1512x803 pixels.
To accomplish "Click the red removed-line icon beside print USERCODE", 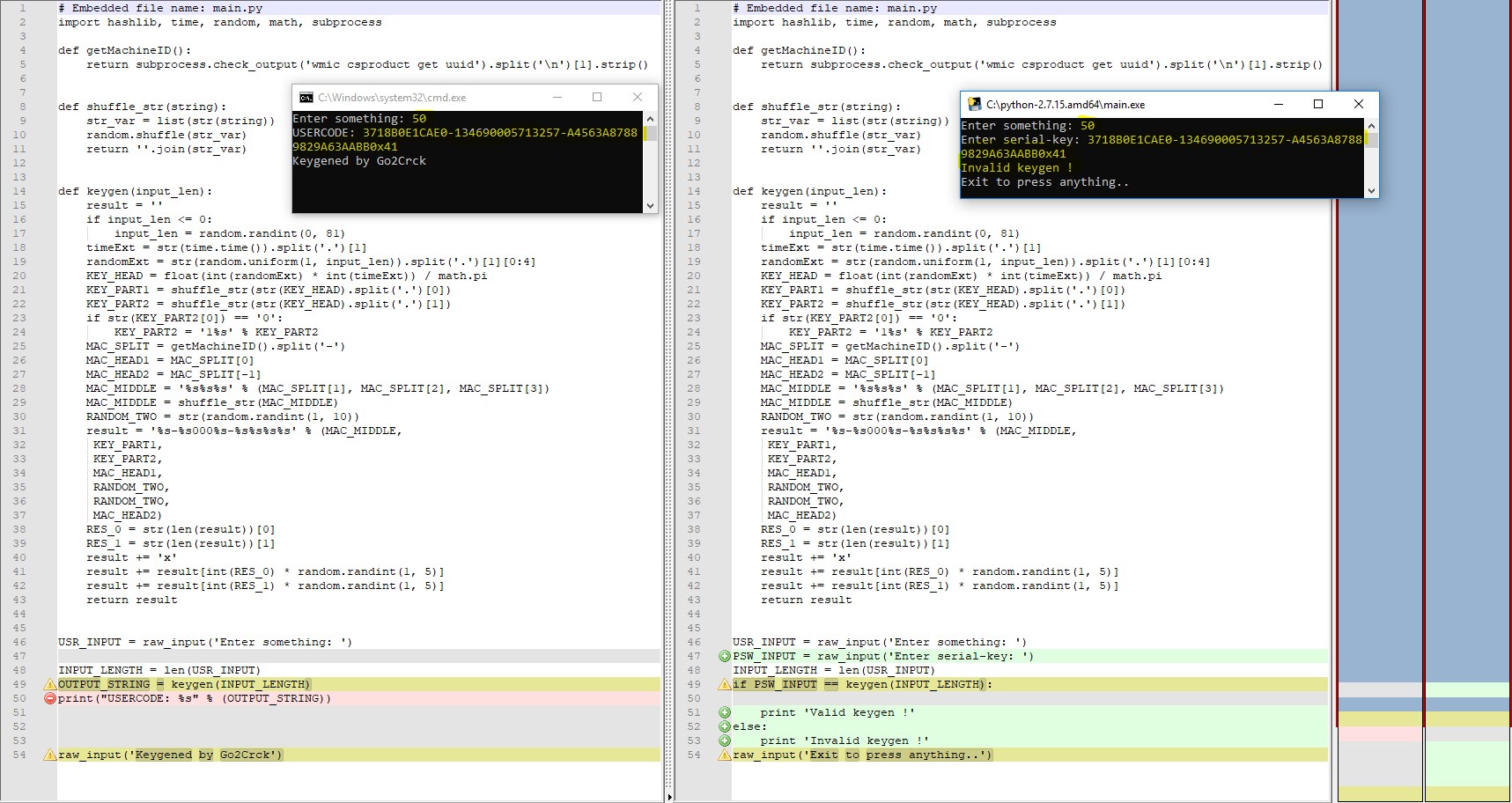I will coord(50,698).
